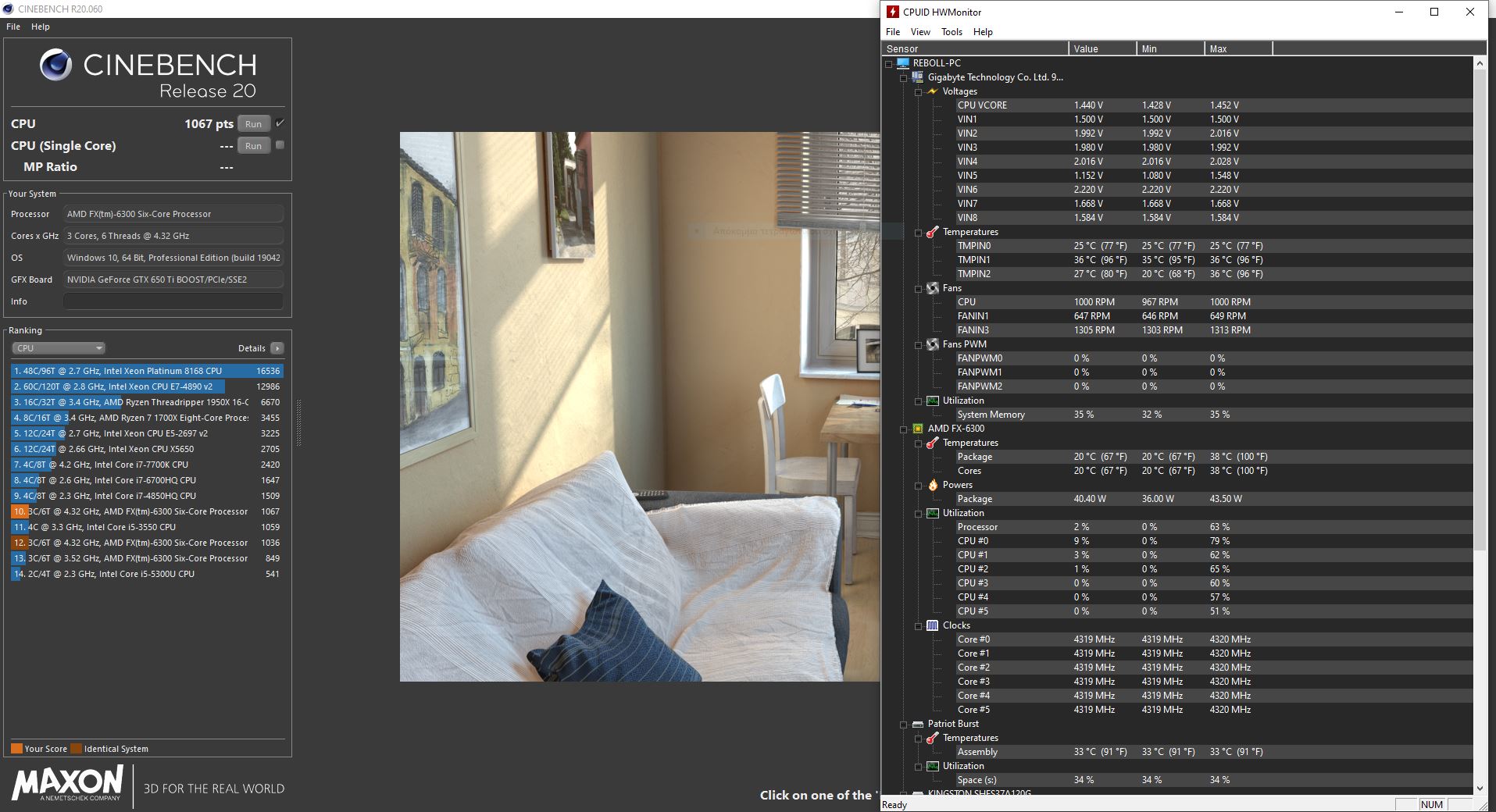Open HWMonitor Help menu

pyautogui.click(x=983, y=32)
